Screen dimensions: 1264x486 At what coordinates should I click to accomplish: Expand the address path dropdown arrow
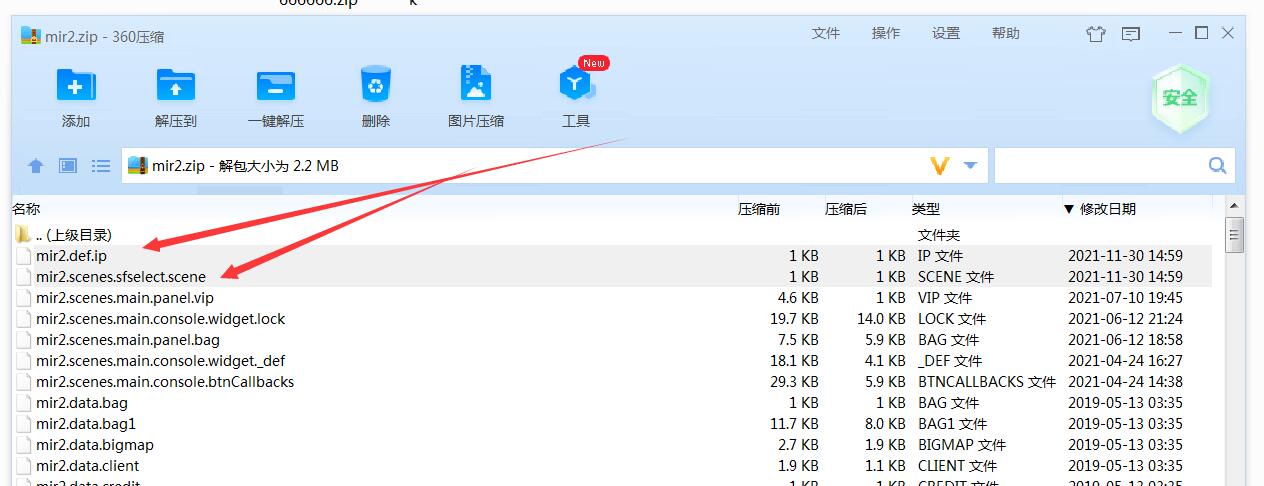(970, 166)
